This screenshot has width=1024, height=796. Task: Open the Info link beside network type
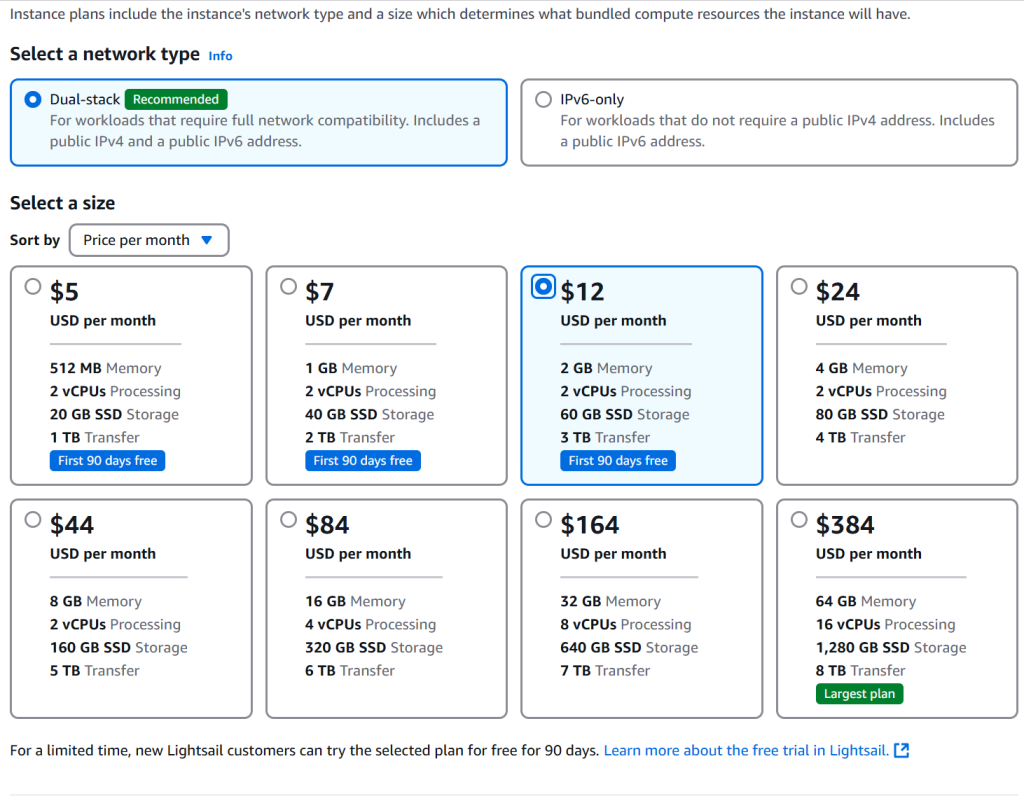point(220,56)
